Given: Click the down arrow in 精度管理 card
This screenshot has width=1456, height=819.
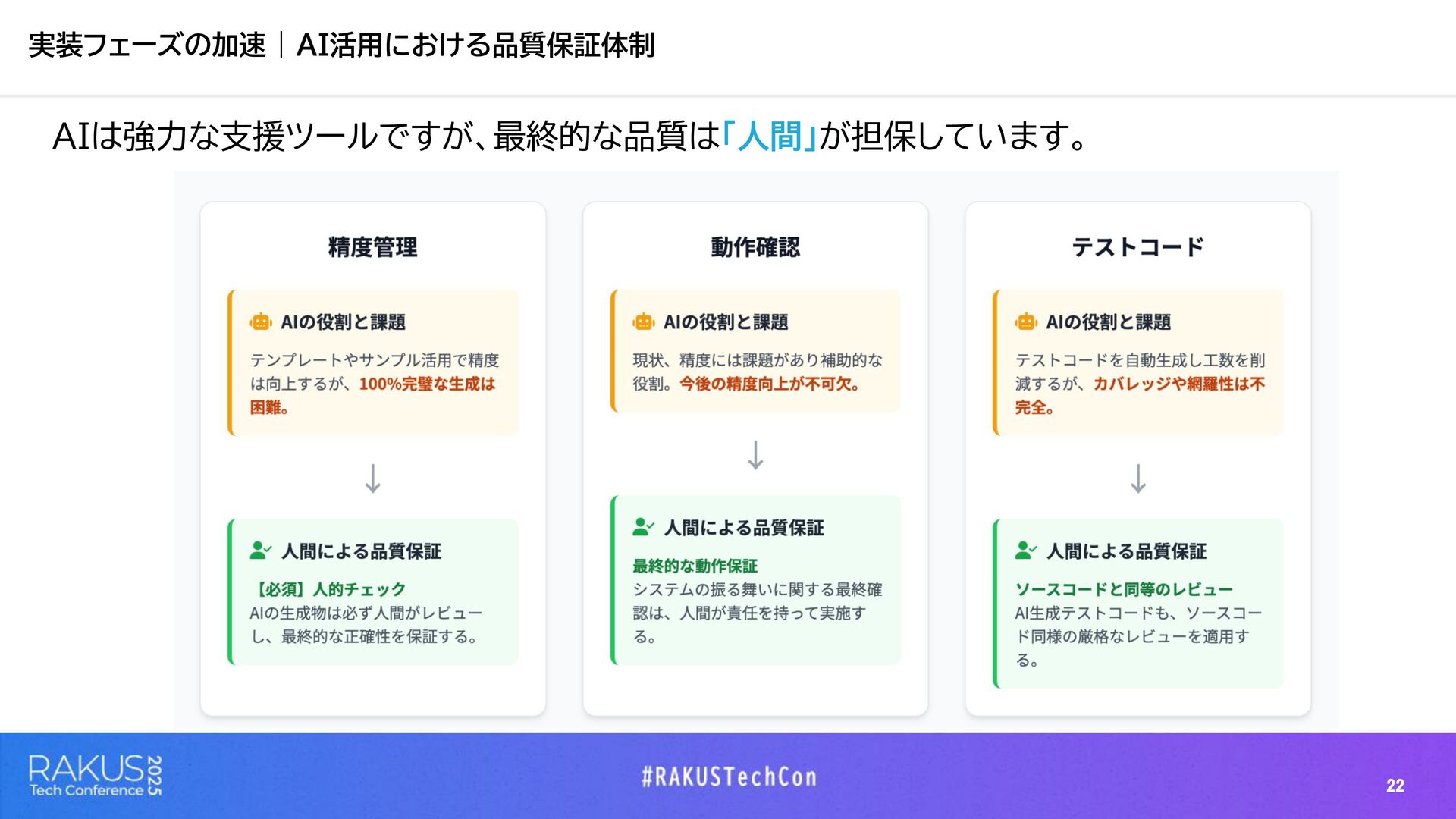Looking at the screenshot, I should tap(373, 479).
